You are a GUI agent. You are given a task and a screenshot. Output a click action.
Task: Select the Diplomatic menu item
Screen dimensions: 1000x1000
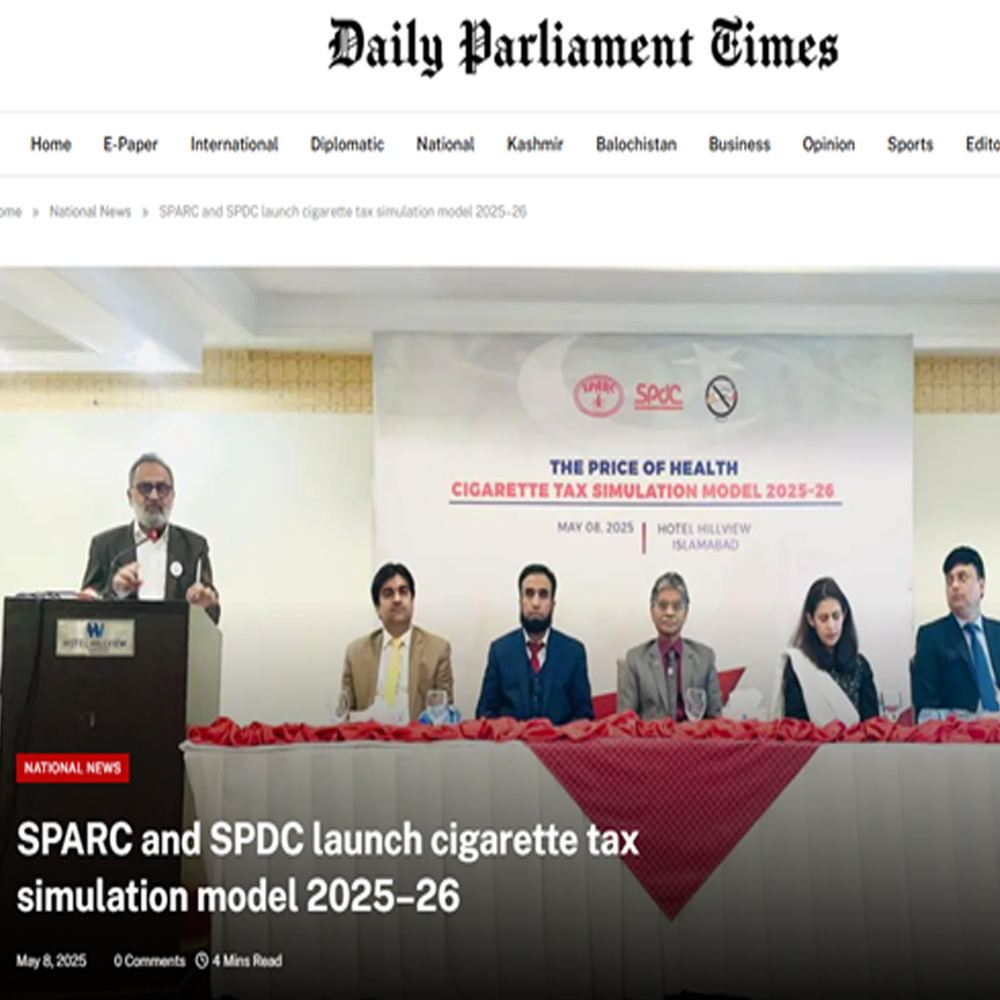point(347,145)
